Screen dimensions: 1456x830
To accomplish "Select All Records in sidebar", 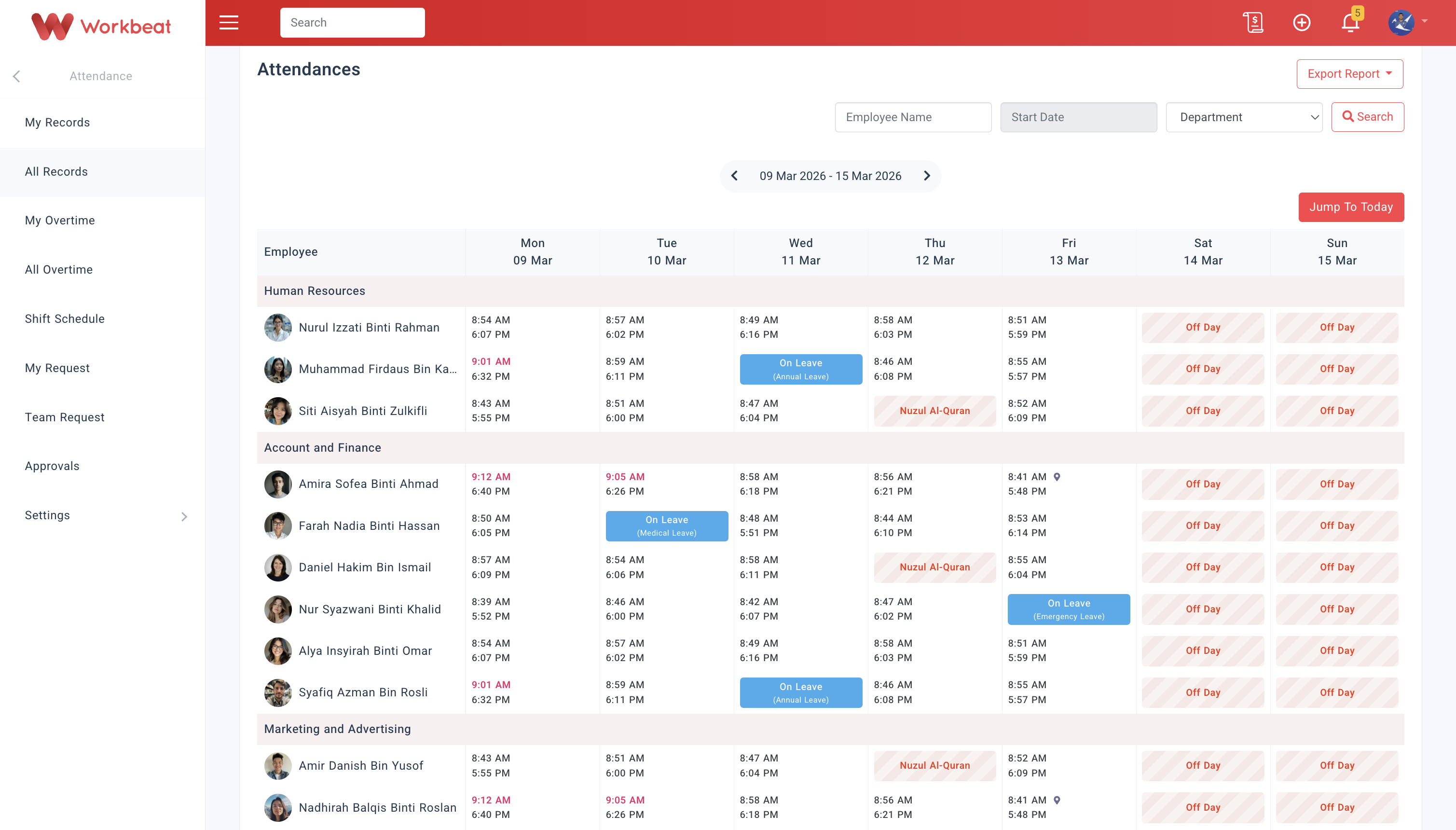I will (x=103, y=172).
